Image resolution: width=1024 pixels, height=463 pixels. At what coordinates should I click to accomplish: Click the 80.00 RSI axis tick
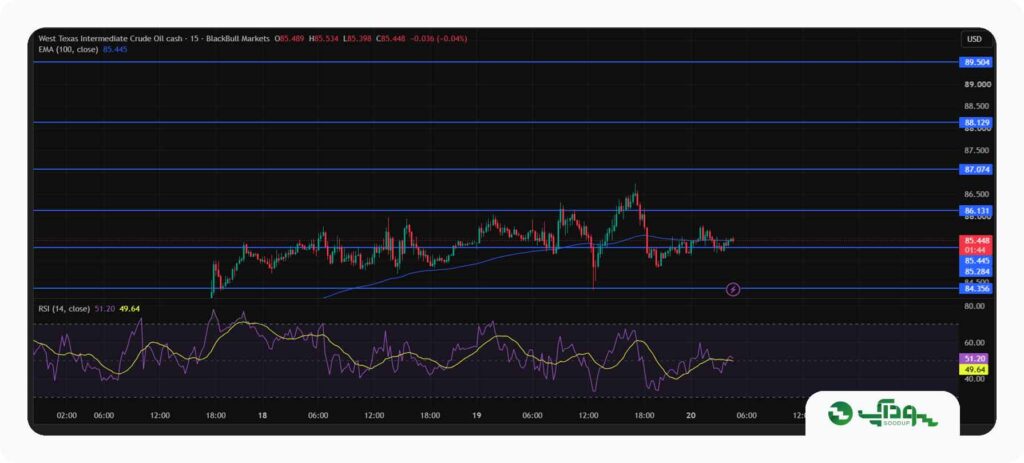(975, 306)
